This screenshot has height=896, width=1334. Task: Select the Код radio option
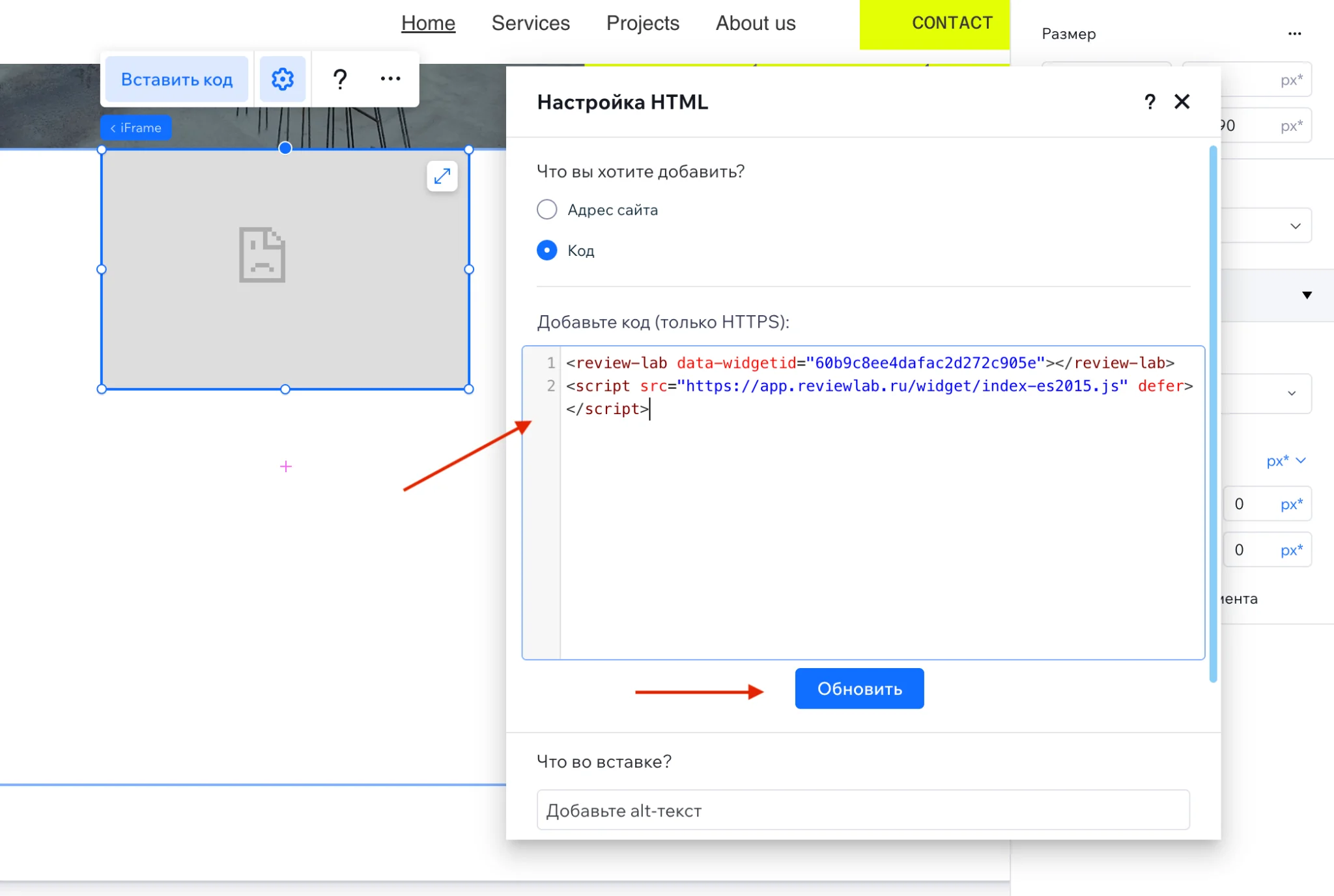click(x=546, y=250)
